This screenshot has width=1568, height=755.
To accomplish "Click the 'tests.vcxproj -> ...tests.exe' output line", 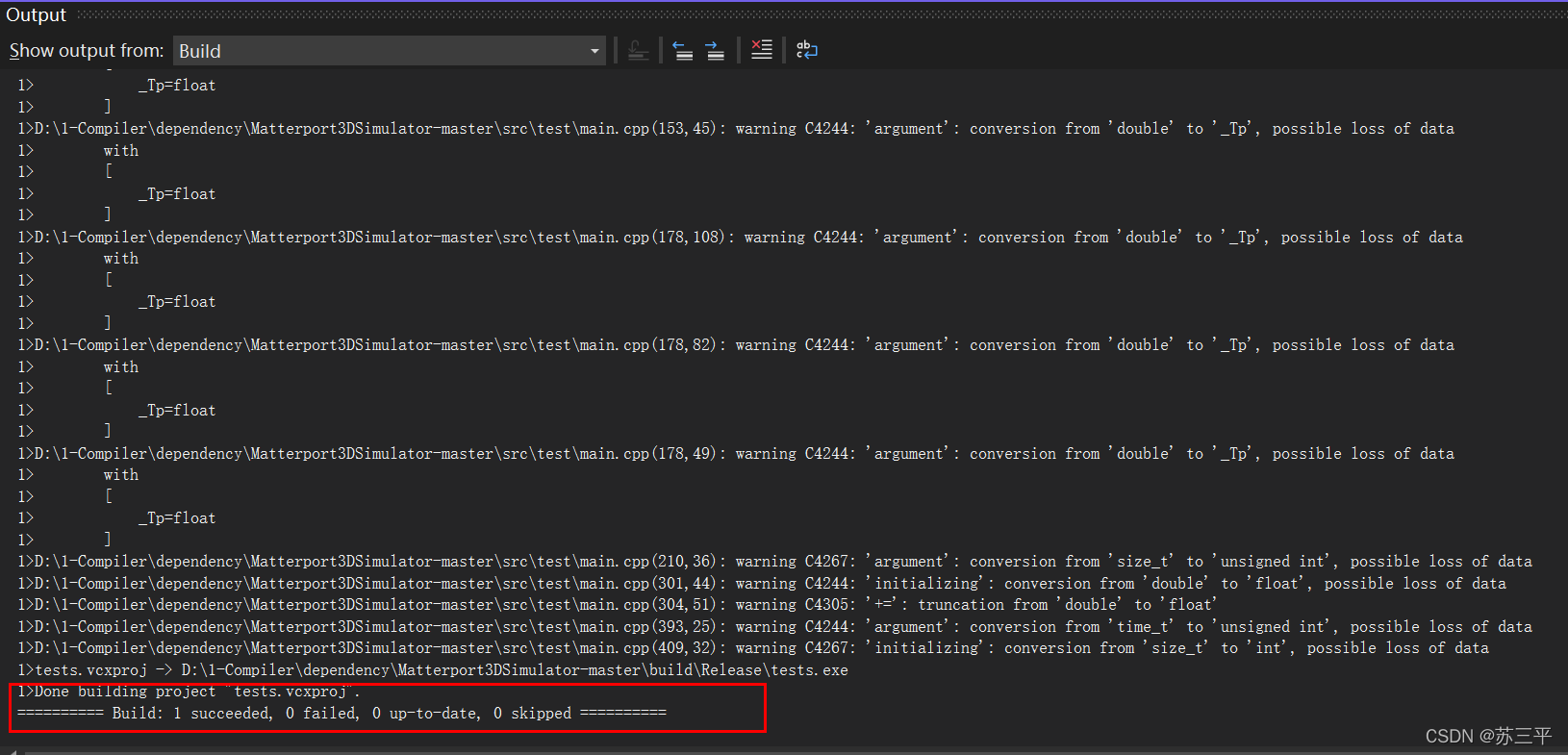I will [433, 669].
